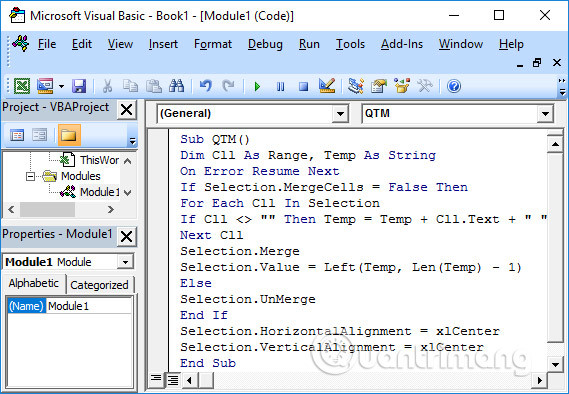
Task: Open the Window menu
Action: [x=460, y=44]
